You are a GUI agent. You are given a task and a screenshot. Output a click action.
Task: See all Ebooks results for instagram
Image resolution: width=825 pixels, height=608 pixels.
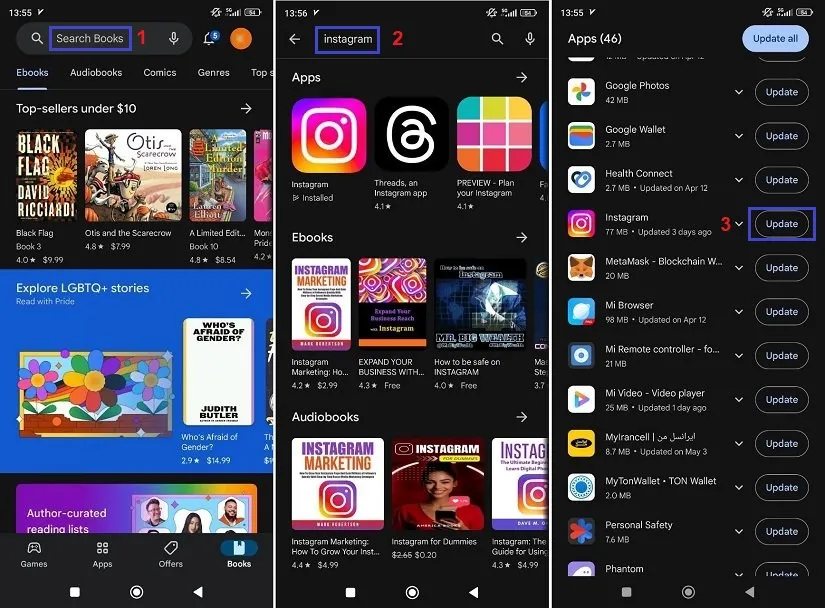pyautogui.click(x=521, y=237)
